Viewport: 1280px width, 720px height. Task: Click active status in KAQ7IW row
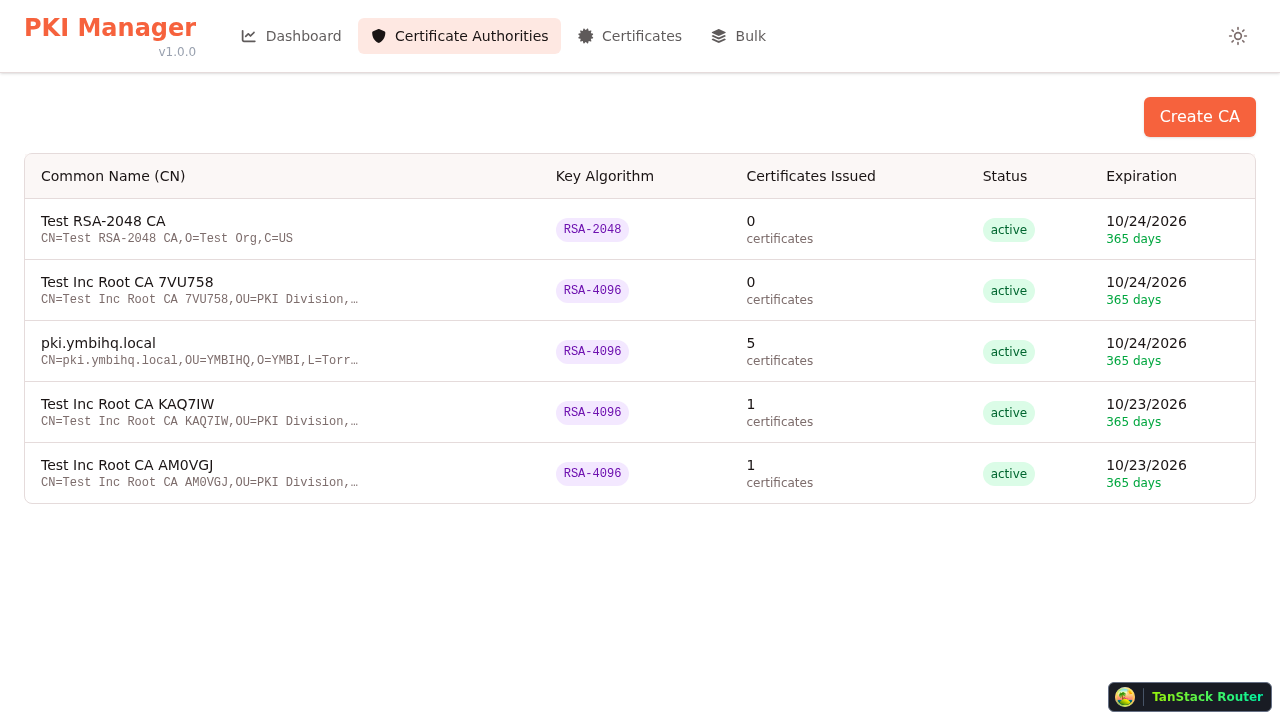(1009, 413)
